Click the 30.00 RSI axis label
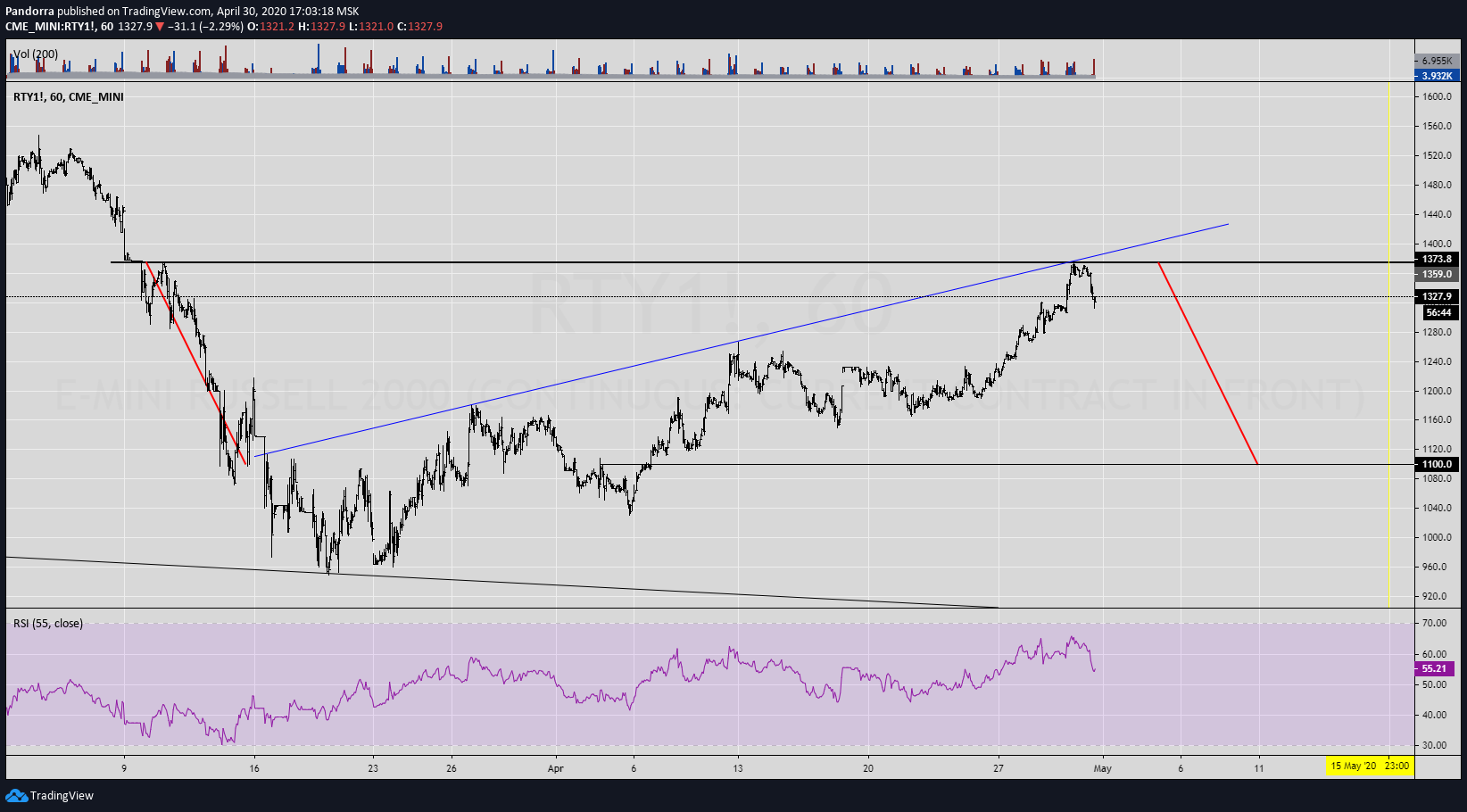The width and height of the screenshot is (1467, 812). 1435,745
